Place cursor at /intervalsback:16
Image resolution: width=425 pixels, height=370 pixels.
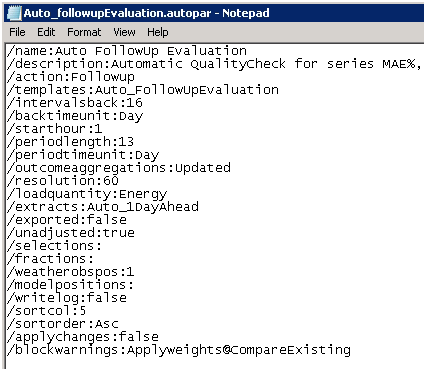point(75,103)
